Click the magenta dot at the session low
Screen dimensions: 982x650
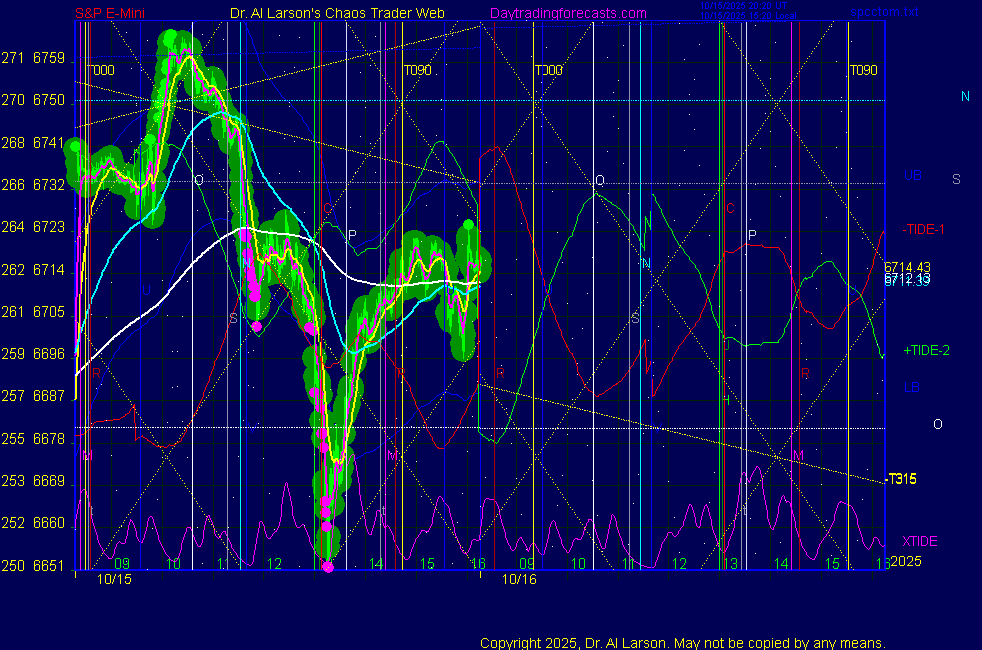[x=328, y=567]
